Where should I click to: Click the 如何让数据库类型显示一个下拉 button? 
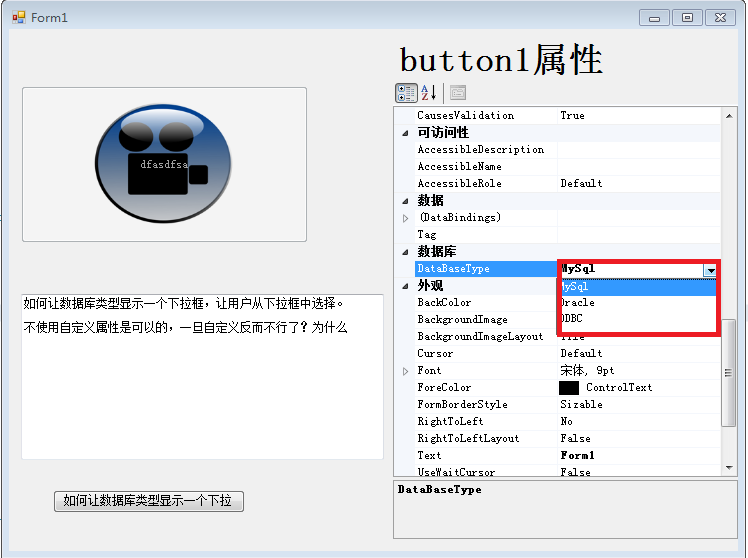click(x=149, y=501)
